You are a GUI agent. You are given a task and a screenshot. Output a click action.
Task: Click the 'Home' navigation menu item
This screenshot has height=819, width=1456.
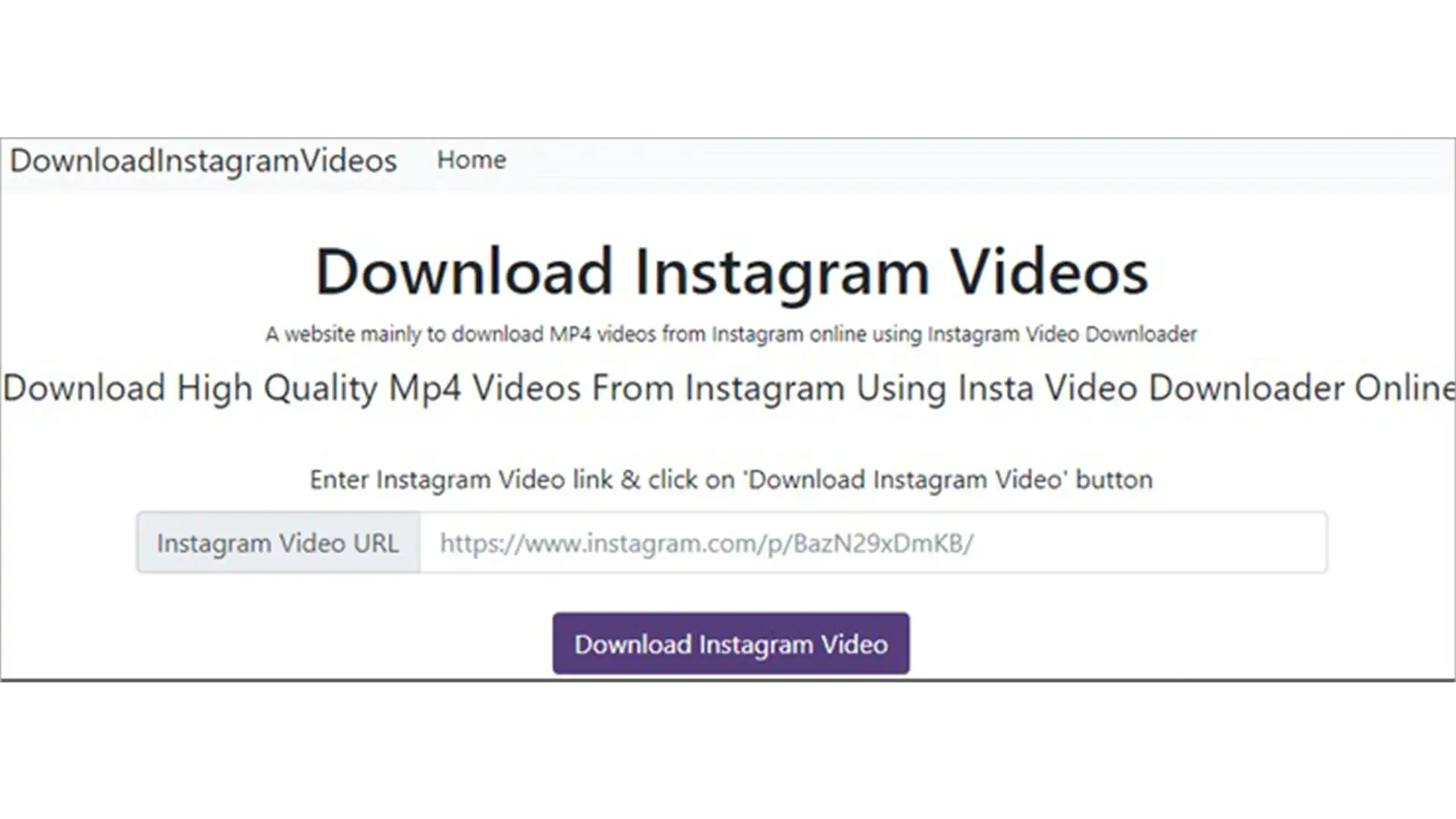click(471, 159)
